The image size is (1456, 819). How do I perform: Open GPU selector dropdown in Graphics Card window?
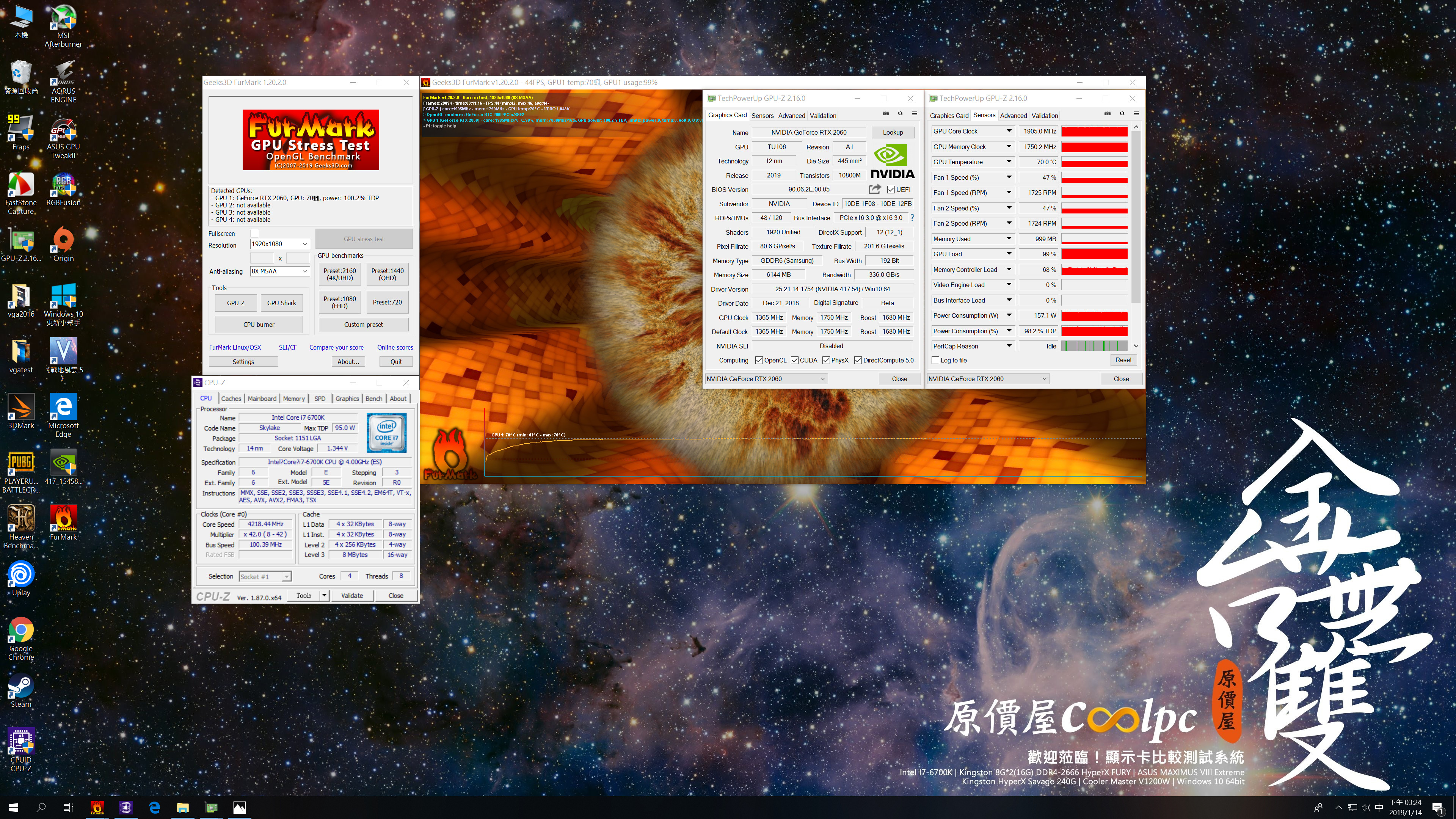pyautogui.click(x=766, y=379)
